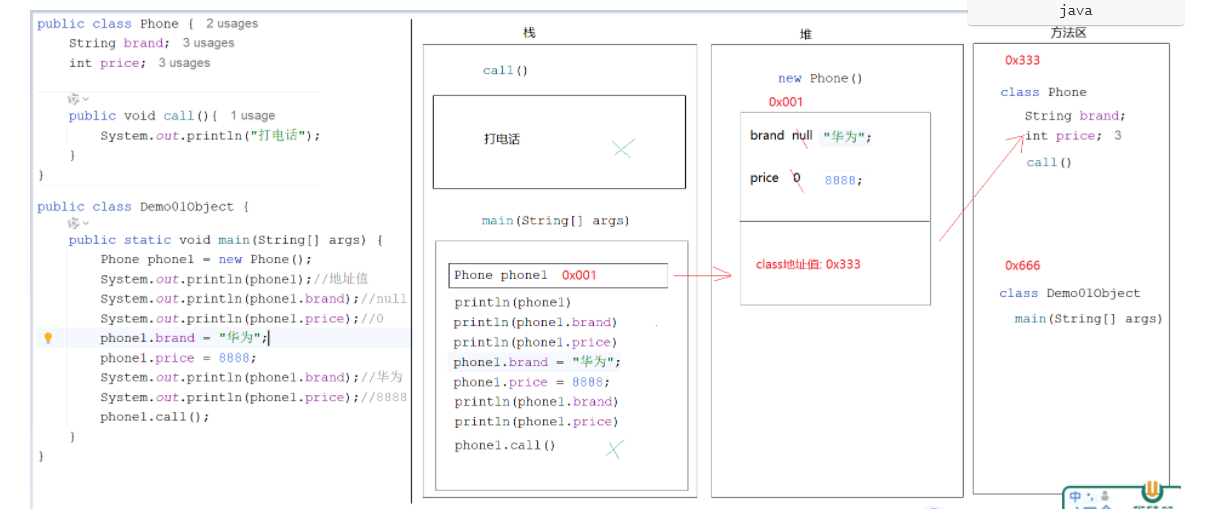Click the red "class地址值: 0x333" text in the heap
1216x528 pixels.
(x=807, y=264)
